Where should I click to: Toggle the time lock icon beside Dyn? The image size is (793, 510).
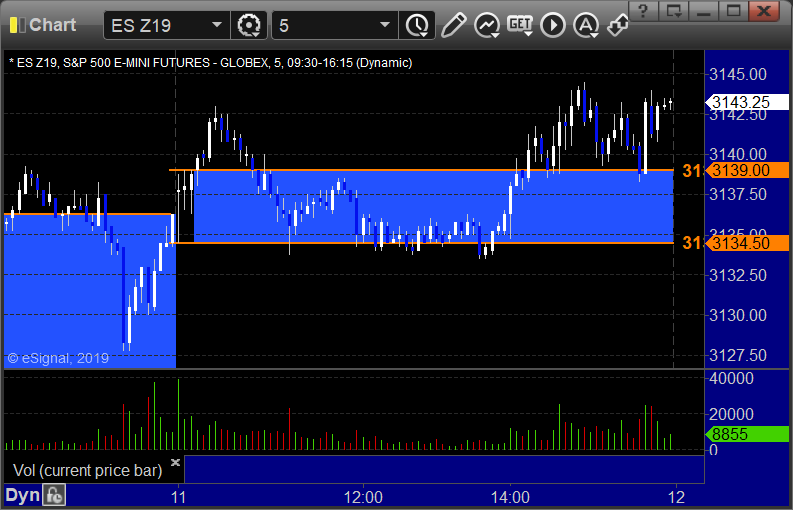tap(54, 495)
